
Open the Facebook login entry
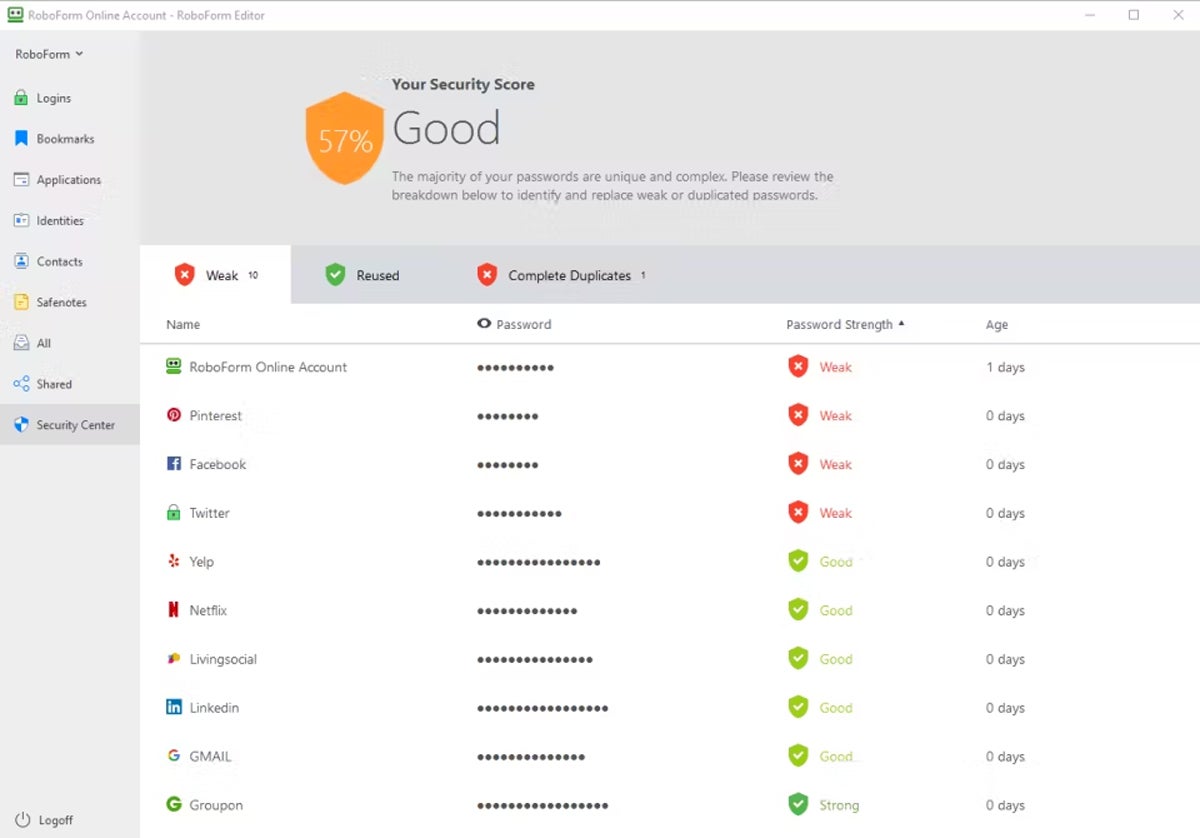click(217, 465)
